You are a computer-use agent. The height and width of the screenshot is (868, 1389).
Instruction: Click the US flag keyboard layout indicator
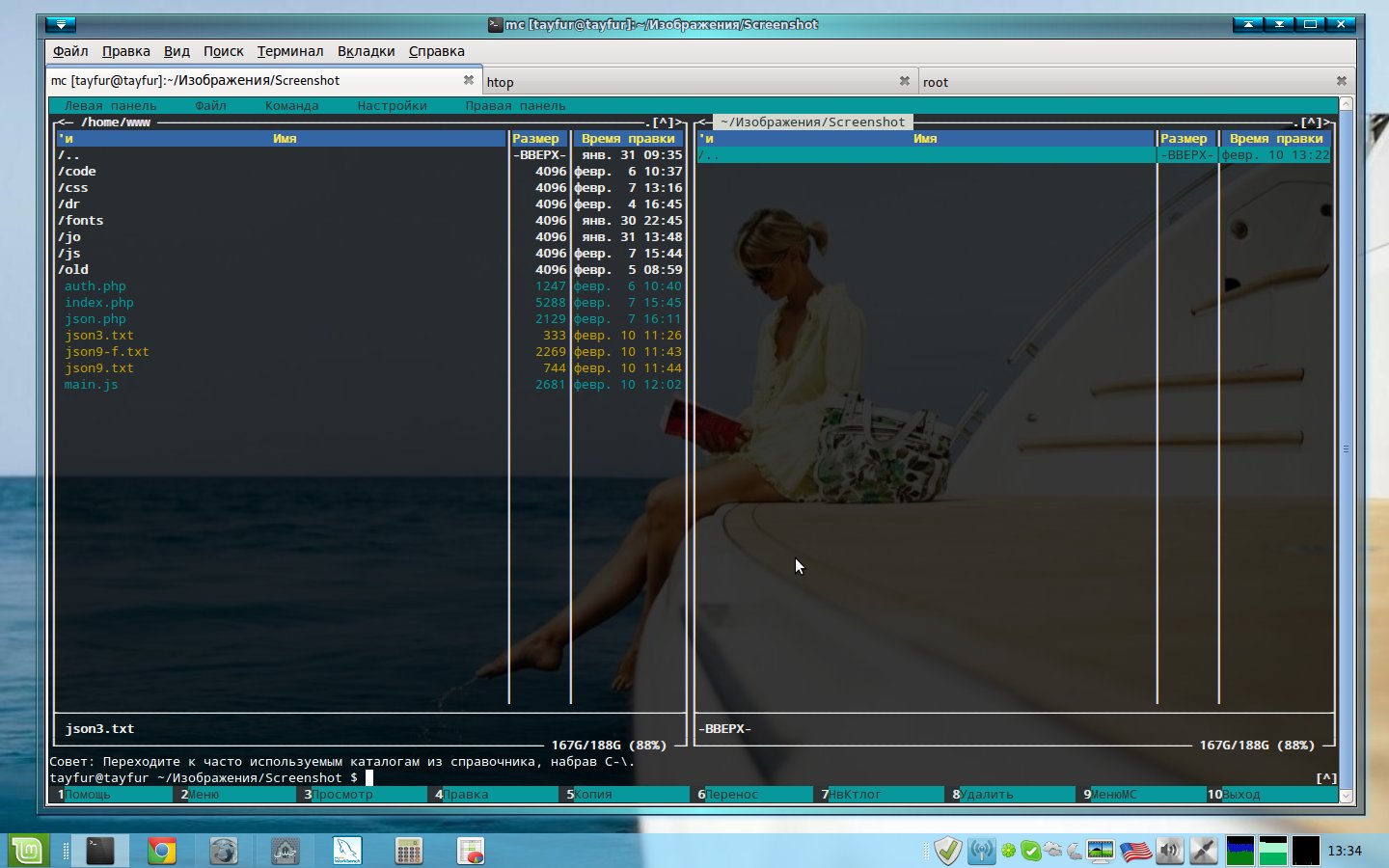[1135, 851]
